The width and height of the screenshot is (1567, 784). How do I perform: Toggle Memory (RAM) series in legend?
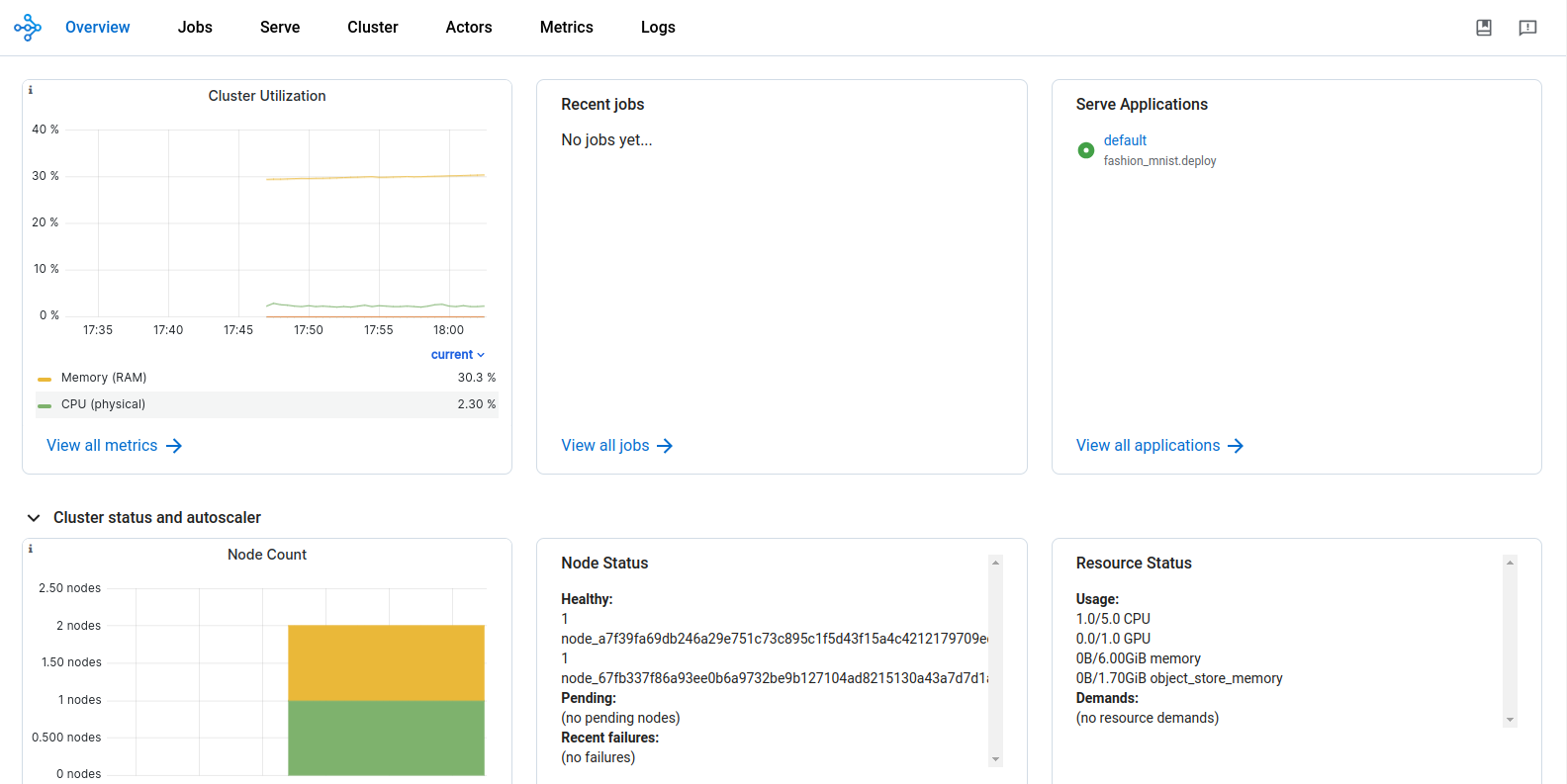coord(104,378)
